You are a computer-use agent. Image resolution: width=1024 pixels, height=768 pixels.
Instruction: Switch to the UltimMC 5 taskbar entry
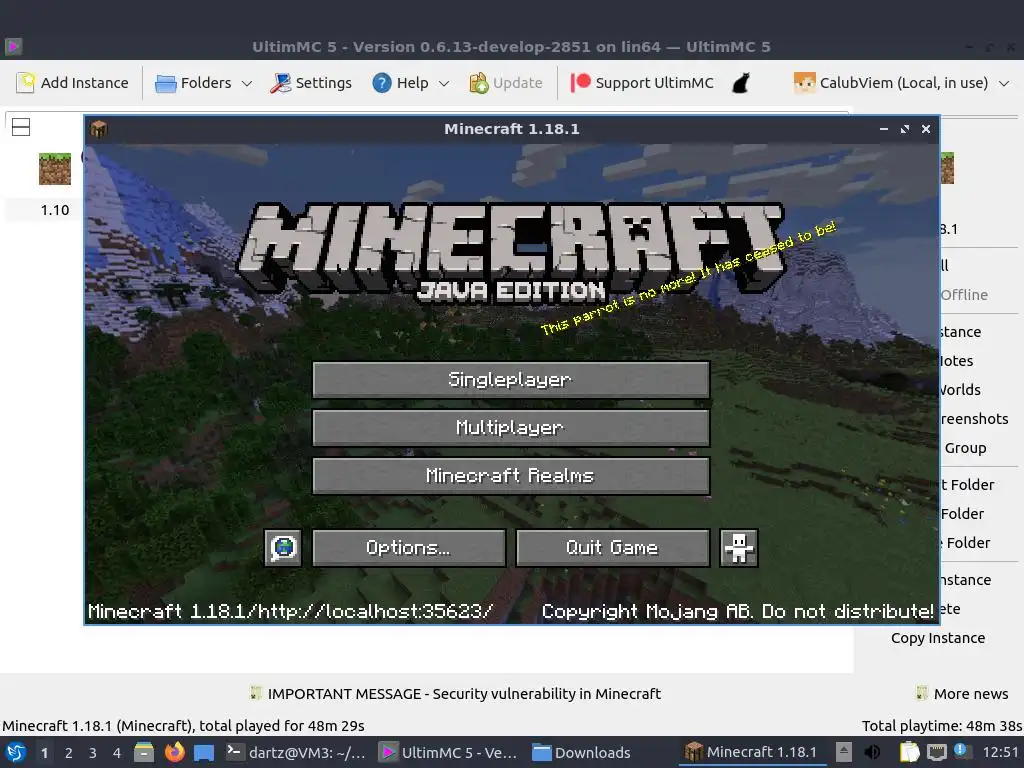(x=449, y=752)
